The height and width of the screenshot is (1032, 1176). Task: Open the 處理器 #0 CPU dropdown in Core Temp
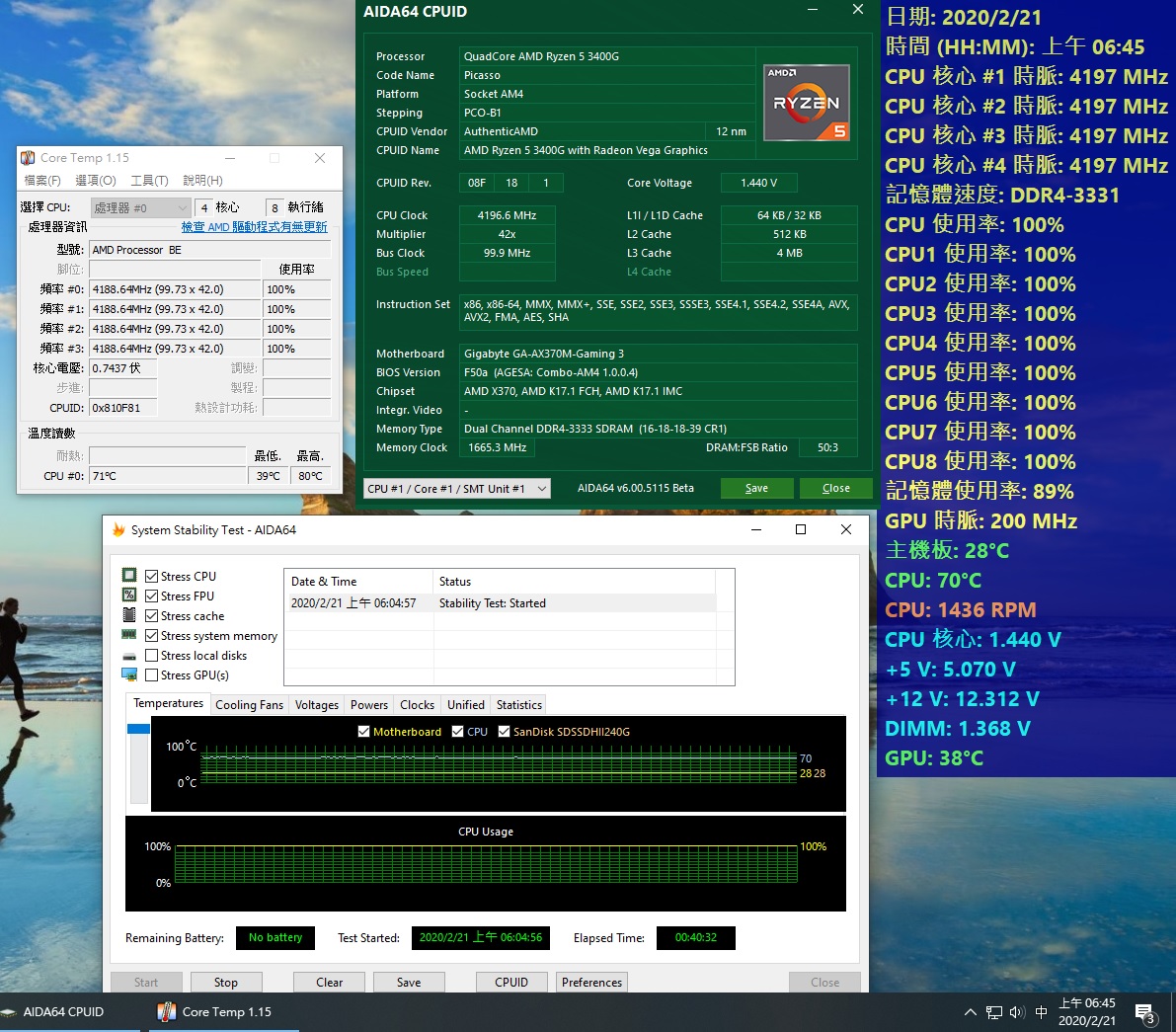pos(140,207)
